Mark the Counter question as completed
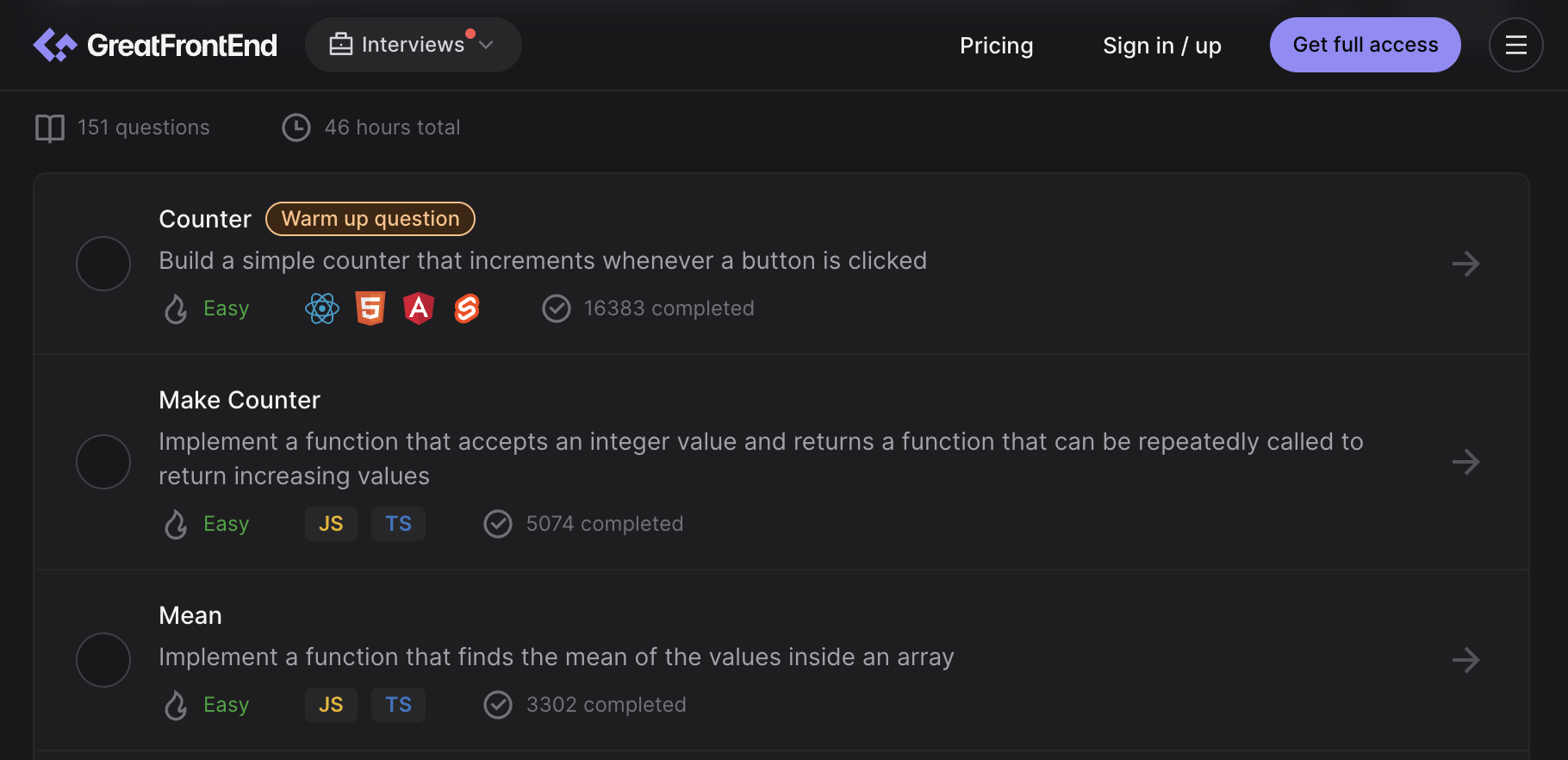1568x760 pixels. (x=103, y=264)
